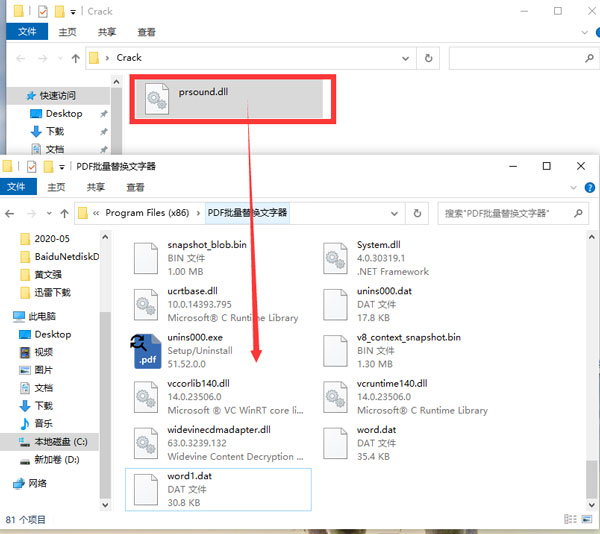Click search magnifier in Crack window

coord(589,58)
